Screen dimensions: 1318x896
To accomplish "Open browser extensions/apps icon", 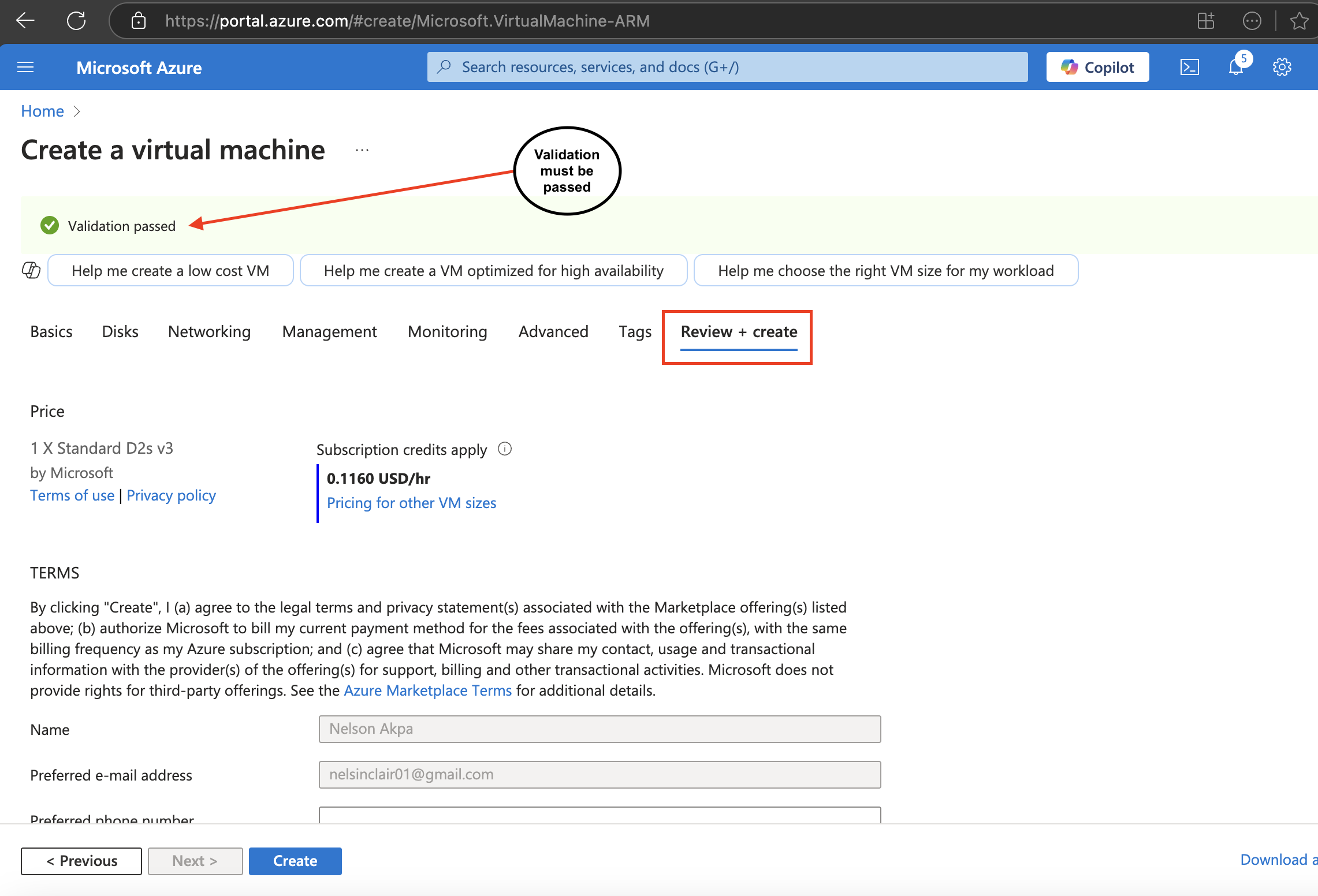I will pos(1206,21).
